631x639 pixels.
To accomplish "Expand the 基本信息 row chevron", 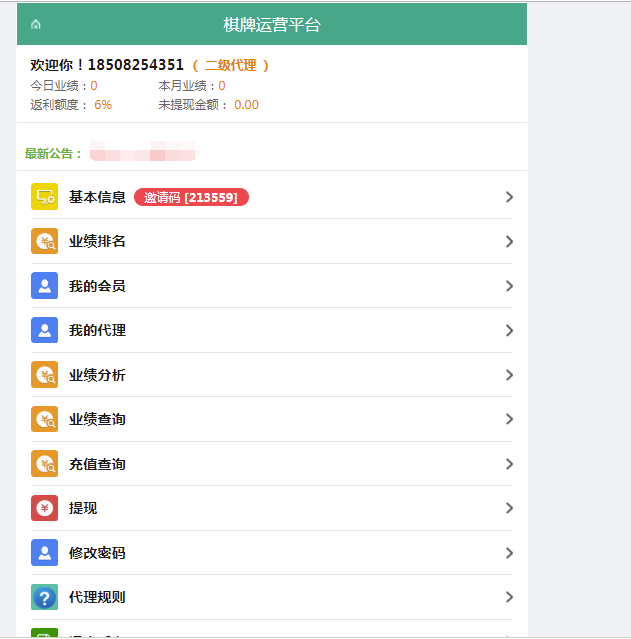I will (509, 197).
